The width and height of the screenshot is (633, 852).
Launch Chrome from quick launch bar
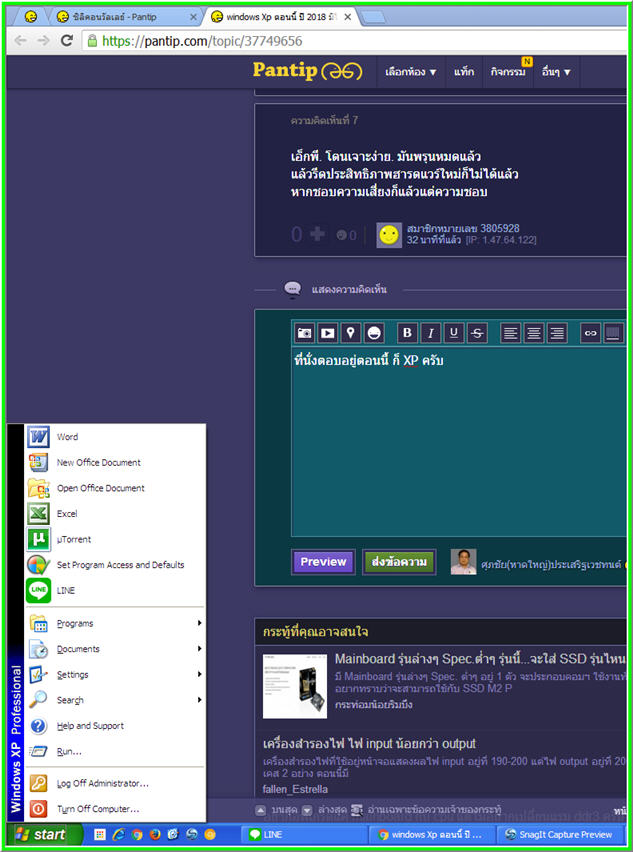tap(137, 835)
